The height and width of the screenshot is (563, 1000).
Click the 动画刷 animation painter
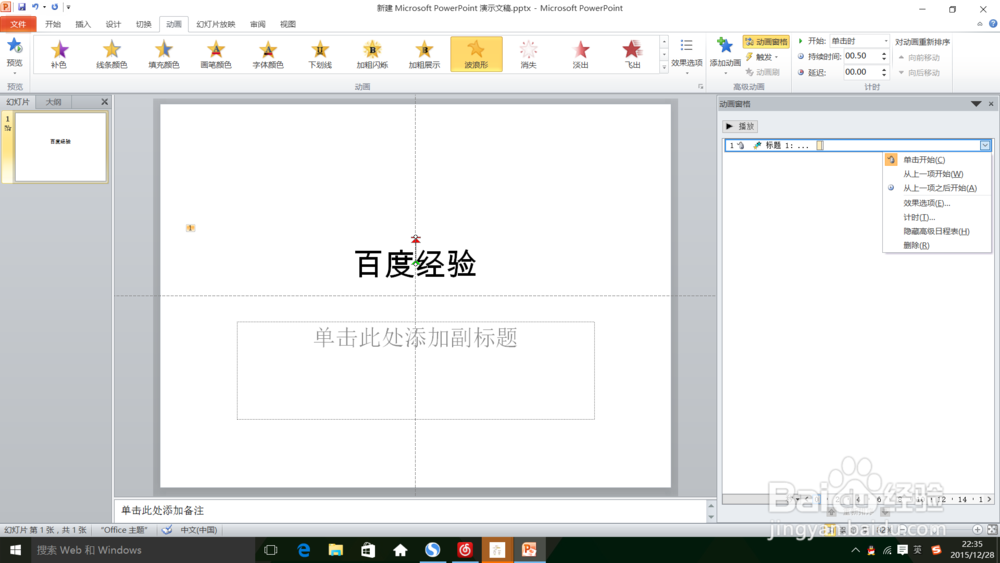click(763, 72)
